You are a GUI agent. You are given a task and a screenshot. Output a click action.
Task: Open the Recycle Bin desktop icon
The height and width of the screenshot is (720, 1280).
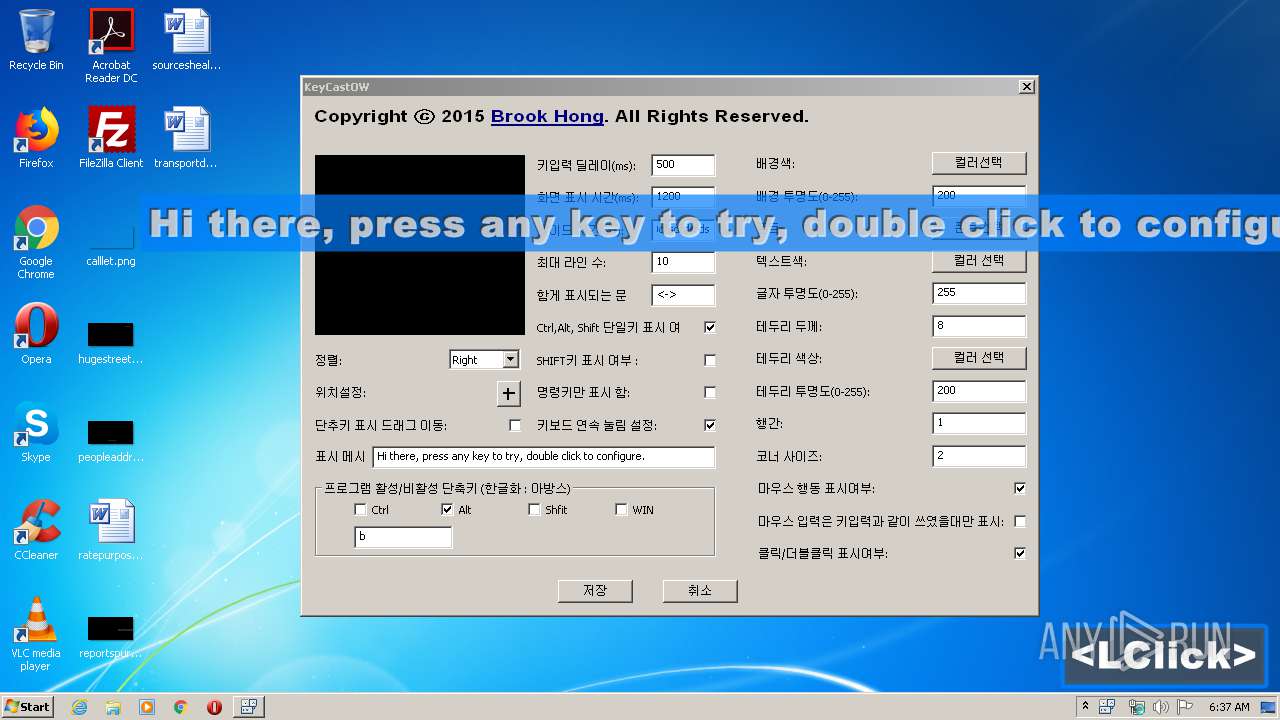[x=36, y=40]
